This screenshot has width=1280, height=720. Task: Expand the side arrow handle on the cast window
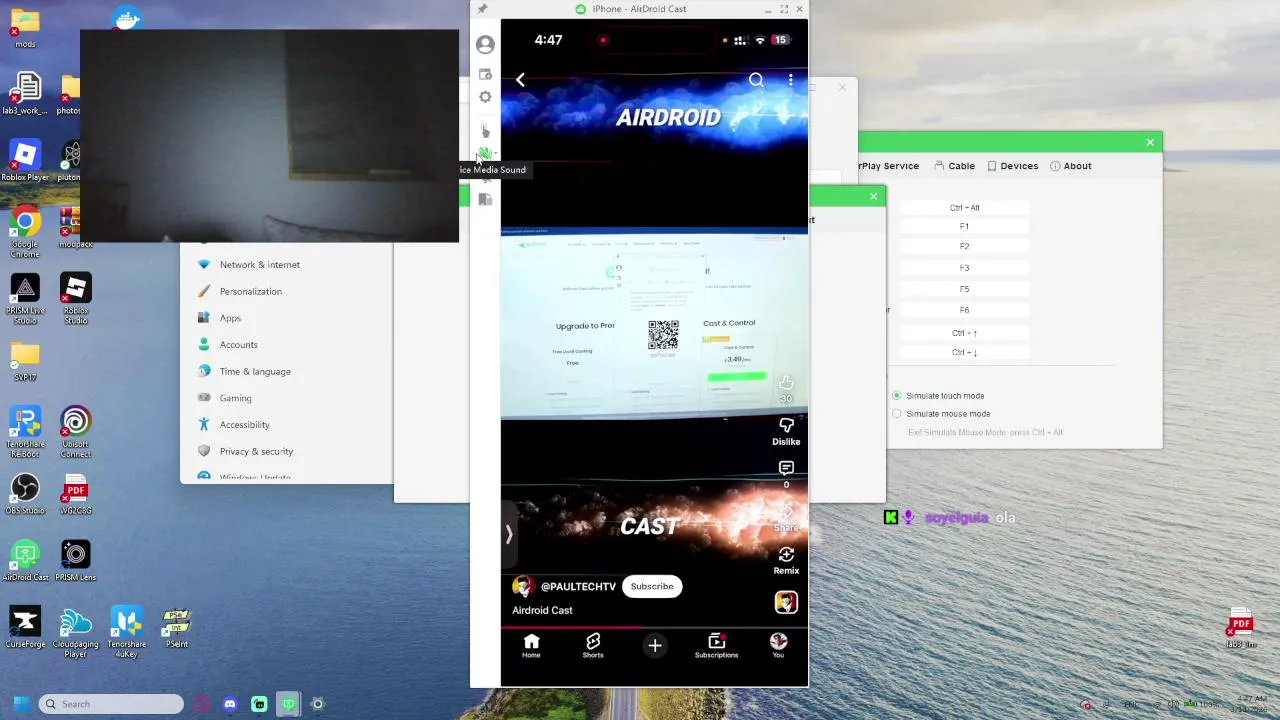coord(508,535)
